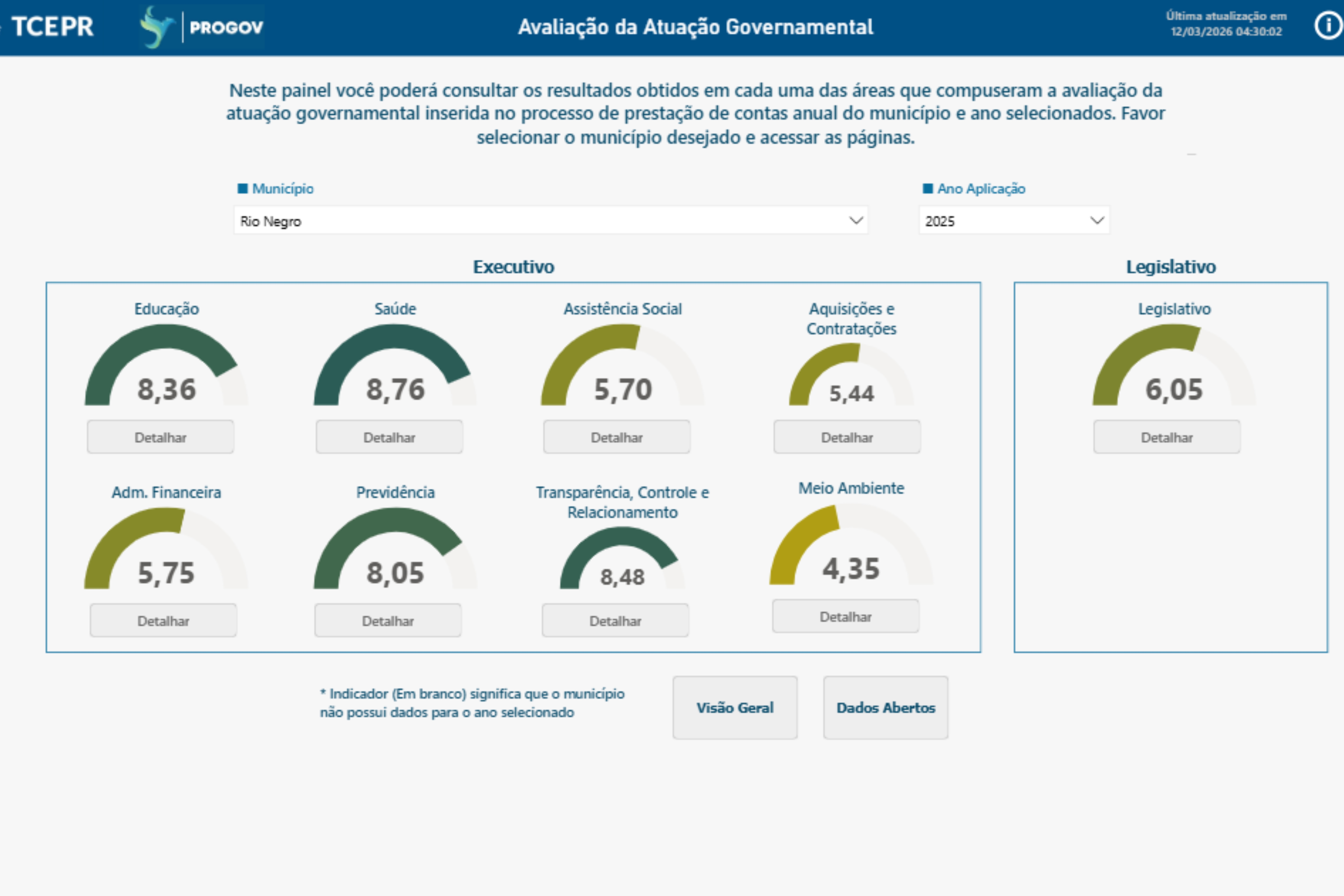The height and width of the screenshot is (896, 1344).
Task: Expand the Município dropdown chevron
Action: coord(855,221)
